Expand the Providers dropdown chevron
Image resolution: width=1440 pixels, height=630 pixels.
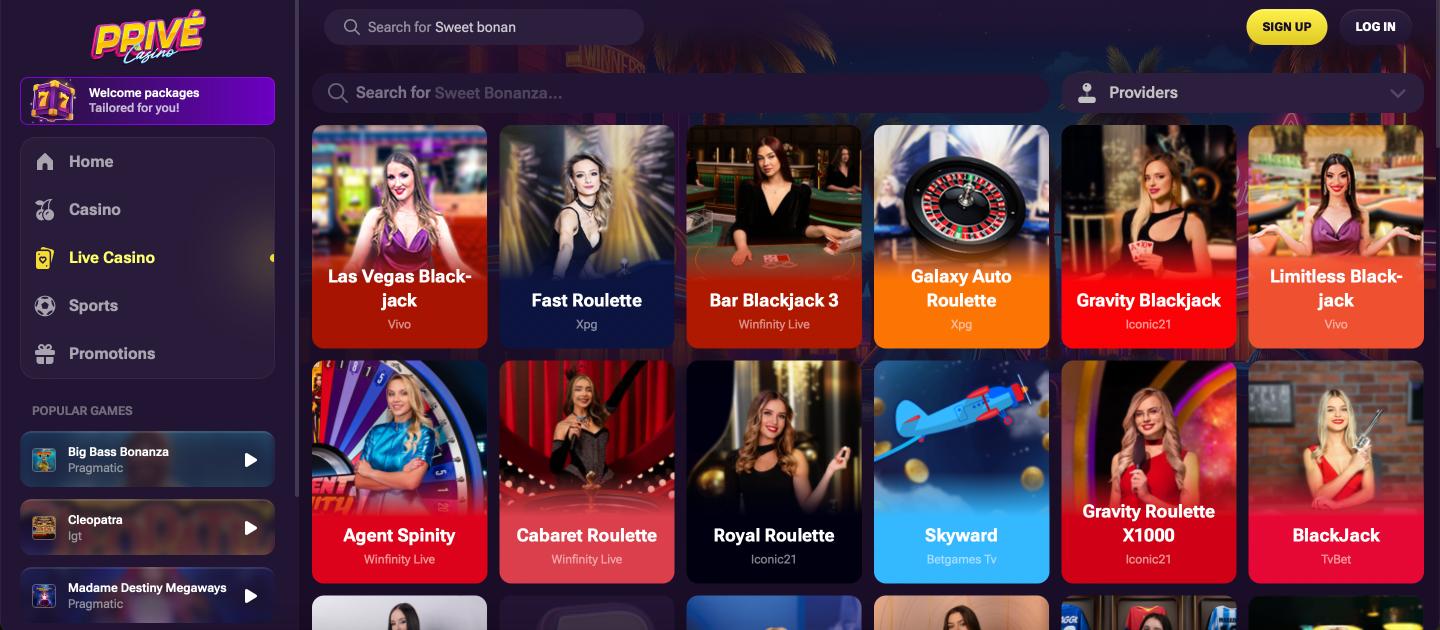pyautogui.click(x=1397, y=93)
